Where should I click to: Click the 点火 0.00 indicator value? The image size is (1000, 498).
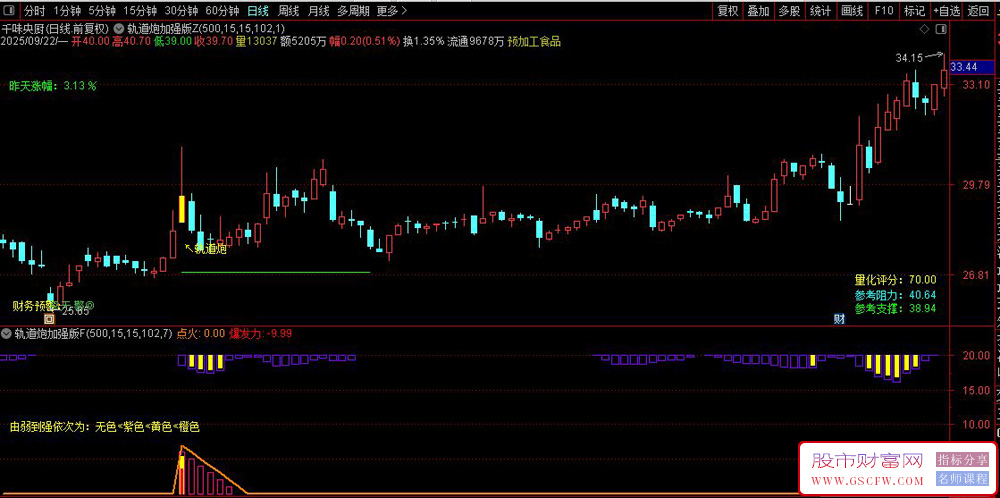[x=200, y=333]
